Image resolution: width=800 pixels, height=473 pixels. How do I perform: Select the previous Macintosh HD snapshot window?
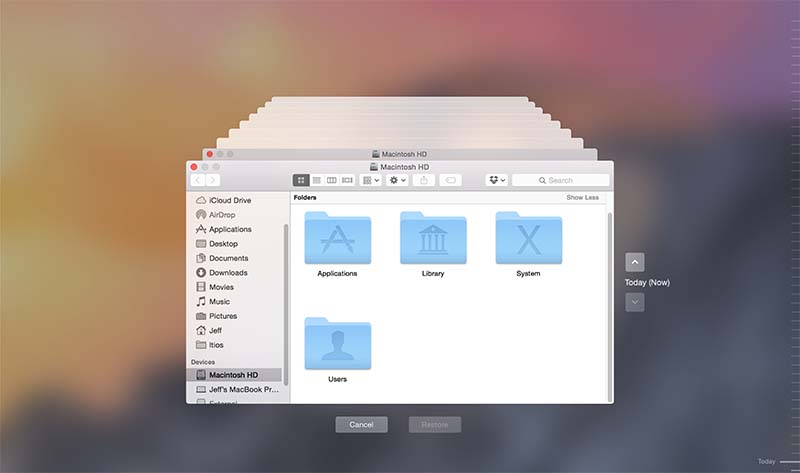coord(399,154)
